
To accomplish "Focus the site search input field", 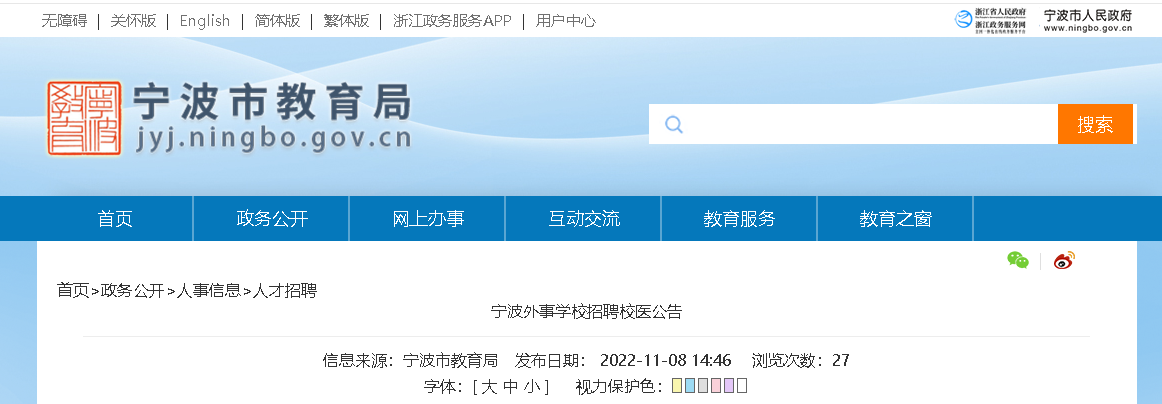I will click(853, 124).
